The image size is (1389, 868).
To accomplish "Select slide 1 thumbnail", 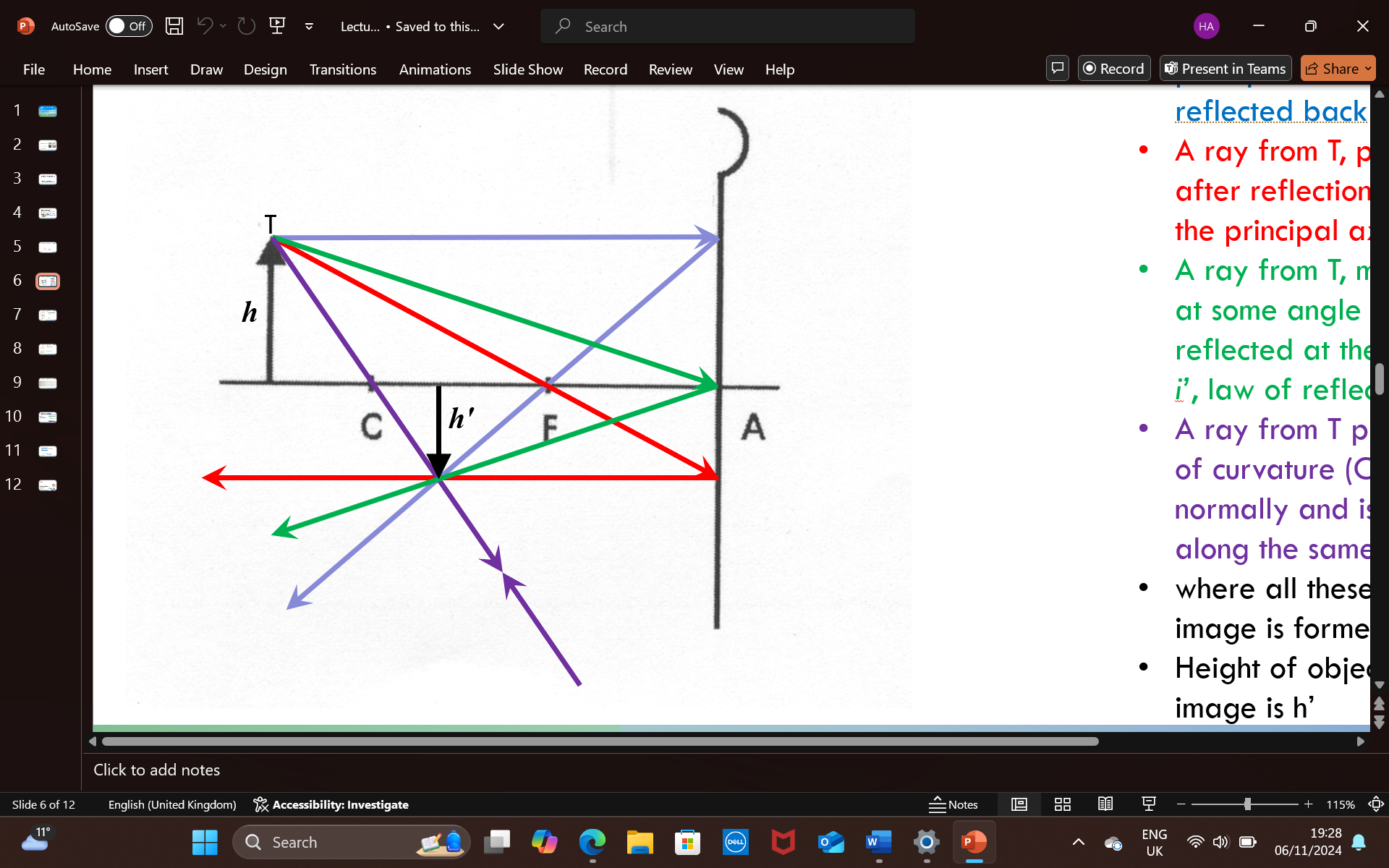I will coord(48,111).
